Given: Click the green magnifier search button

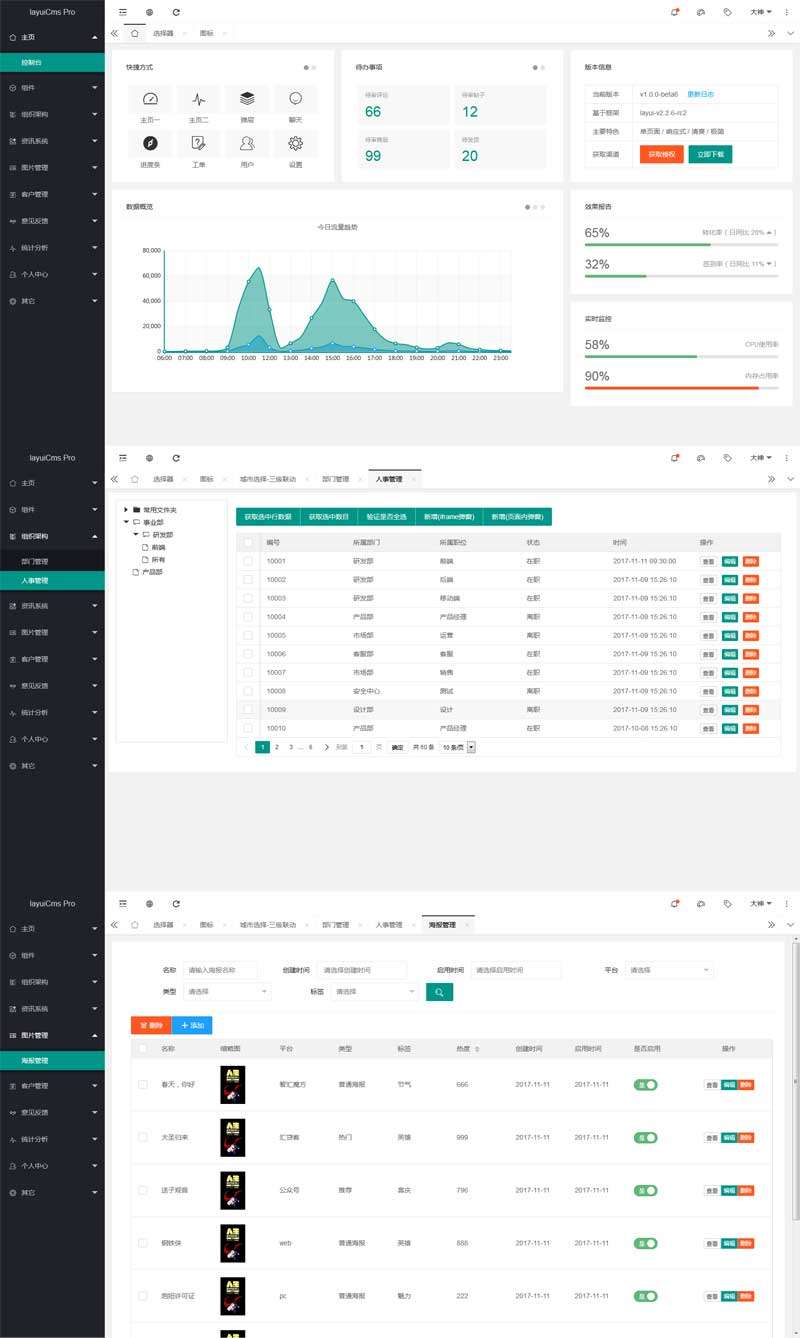Looking at the screenshot, I should (x=439, y=992).
